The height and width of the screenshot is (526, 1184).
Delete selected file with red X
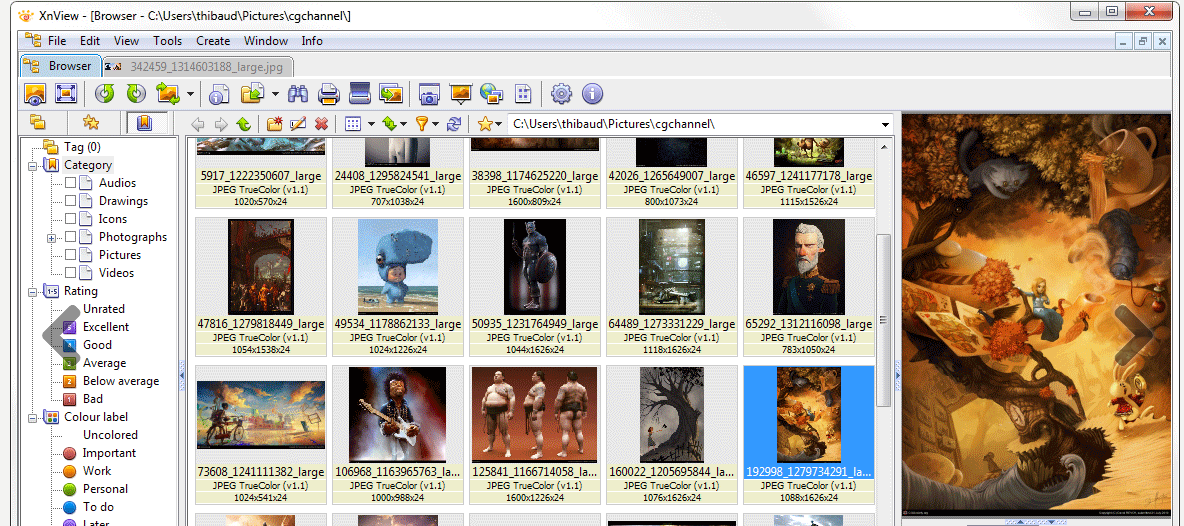click(321, 125)
